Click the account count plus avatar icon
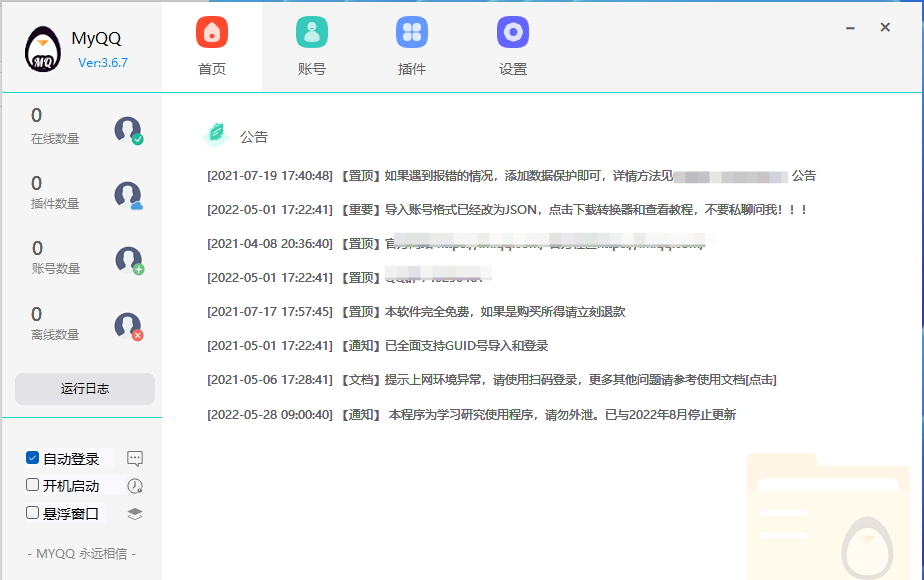Viewport: 924px width, 580px height. 127,260
